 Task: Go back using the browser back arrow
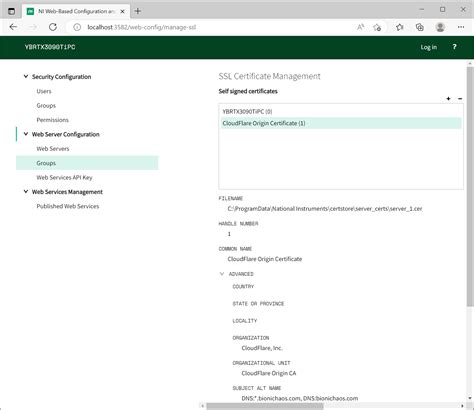(13, 27)
